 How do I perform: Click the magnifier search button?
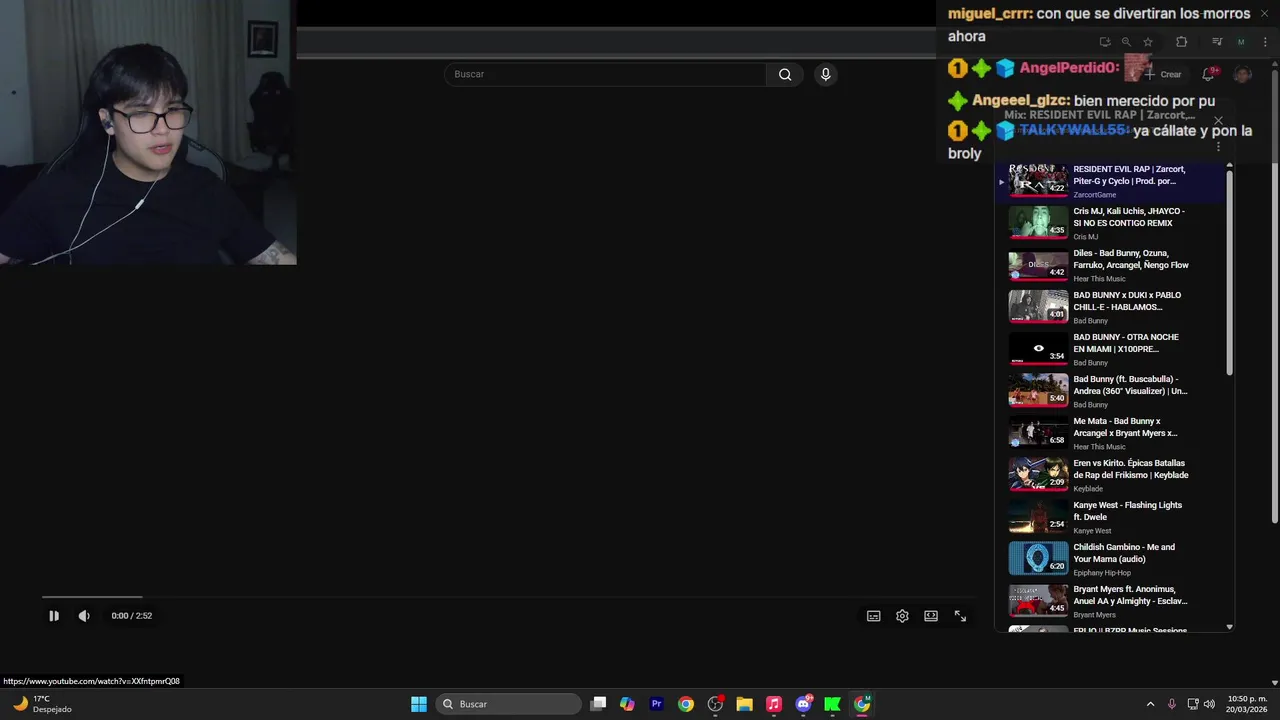[x=785, y=74]
